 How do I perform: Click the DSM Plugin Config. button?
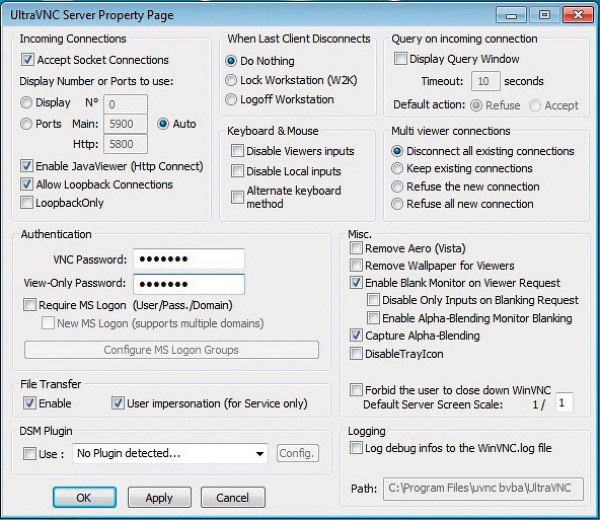tap(298, 453)
